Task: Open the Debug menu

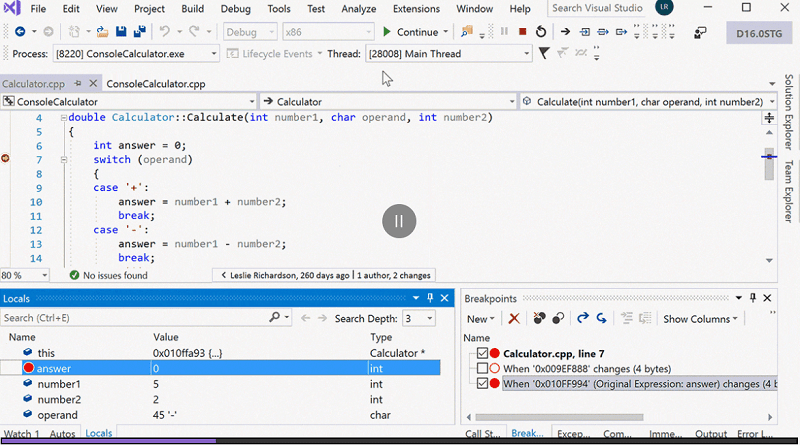Action: point(235,9)
